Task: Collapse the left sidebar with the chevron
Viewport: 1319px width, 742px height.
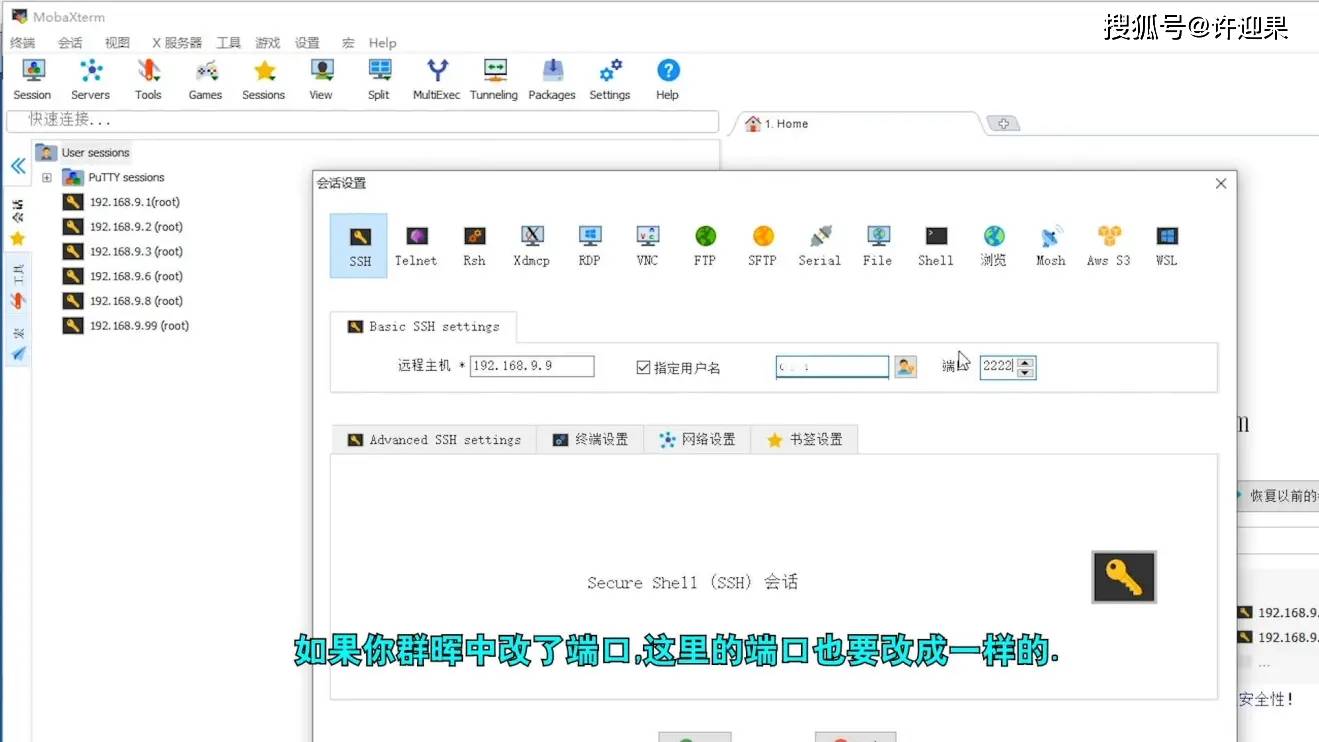Action: pyautogui.click(x=18, y=166)
